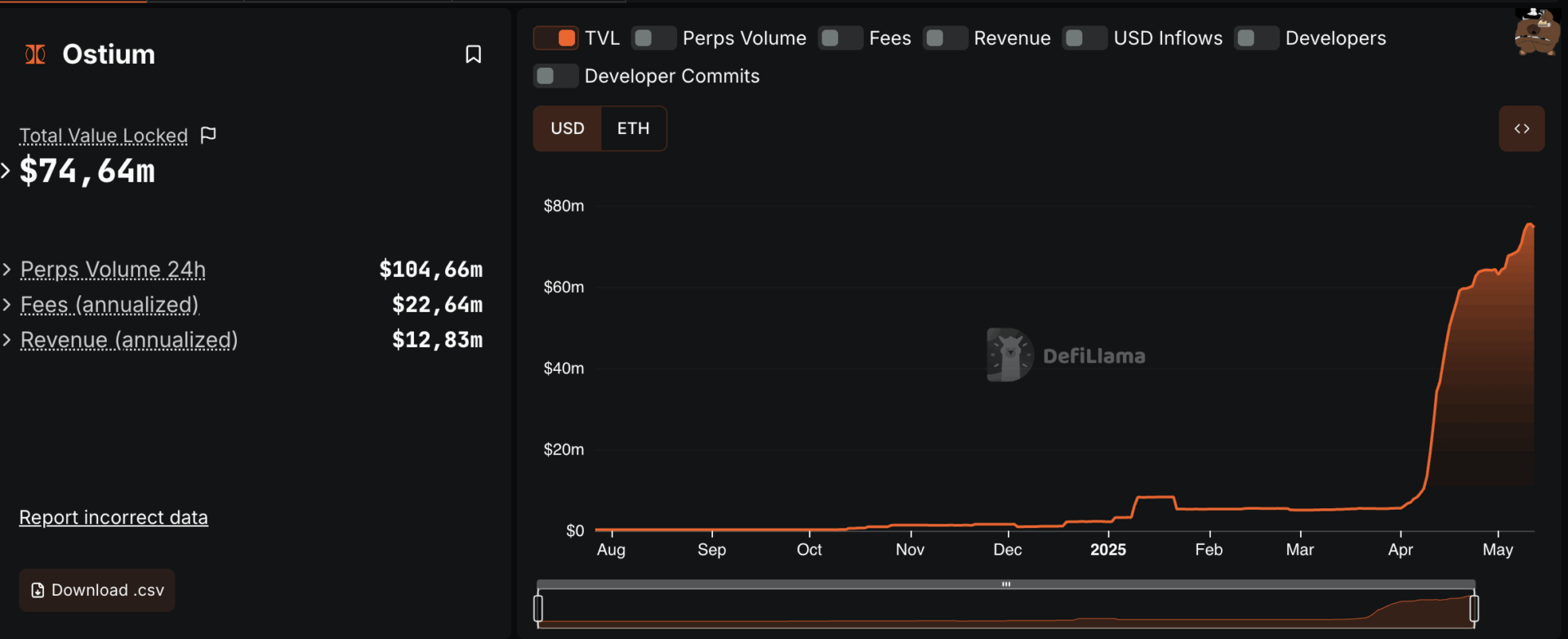Enable the Developers chart series

[1256, 38]
